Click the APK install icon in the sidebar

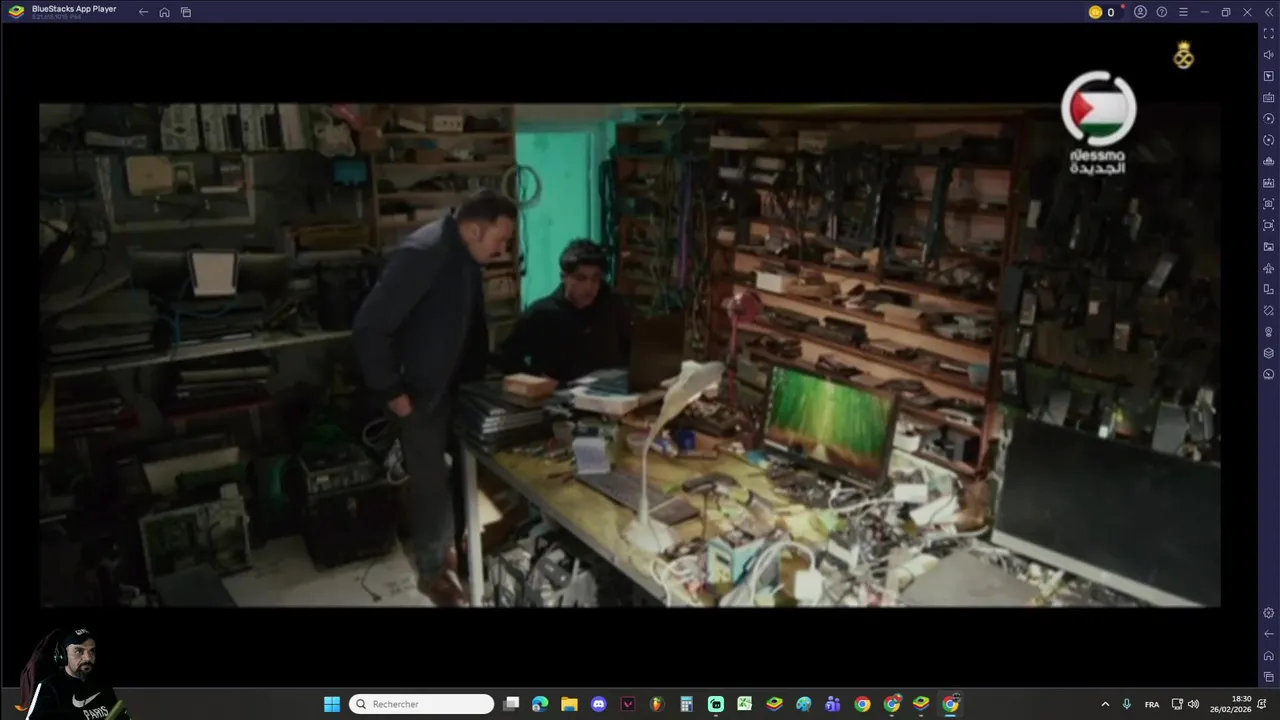tap(1269, 183)
